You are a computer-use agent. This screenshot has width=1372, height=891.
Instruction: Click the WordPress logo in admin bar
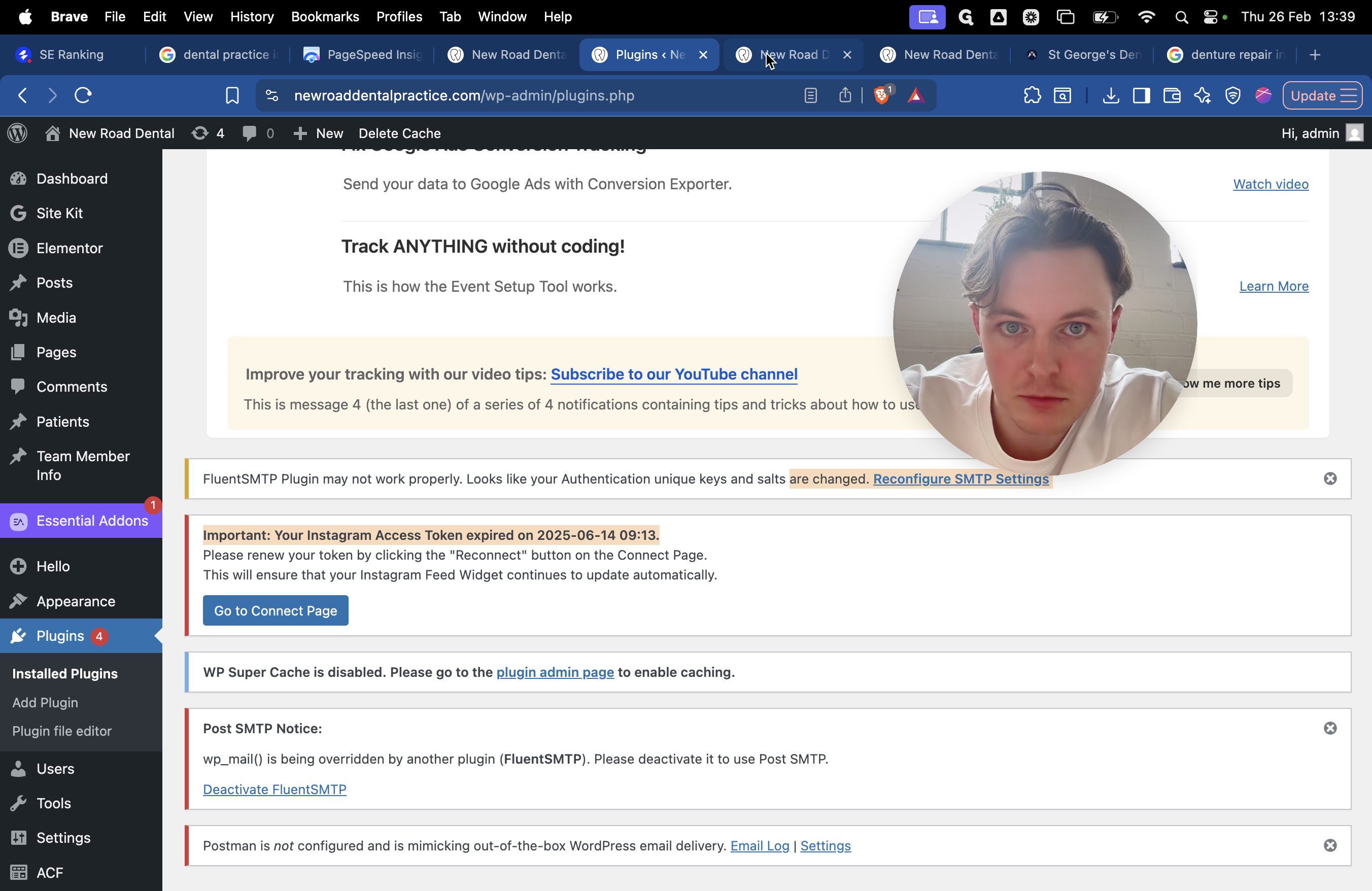(x=17, y=133)
